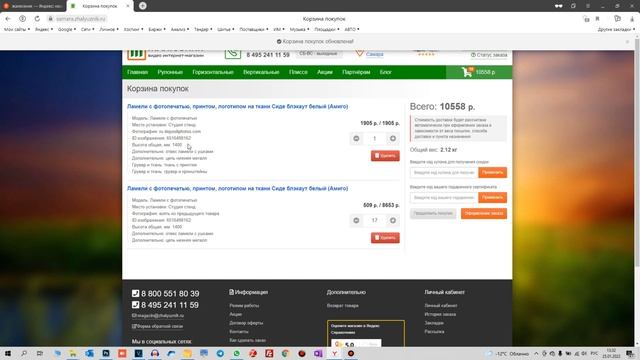Expand Биржи bookmarks folder
This screenshot has width=640, height=360.
coord(157,29)
